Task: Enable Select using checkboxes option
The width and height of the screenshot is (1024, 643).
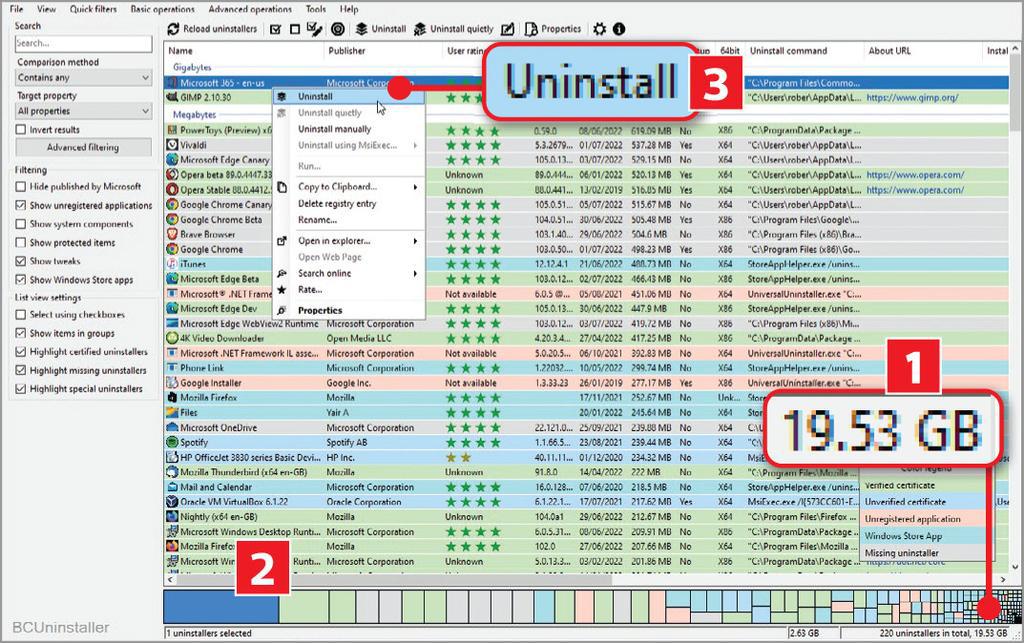Action: 21,315
